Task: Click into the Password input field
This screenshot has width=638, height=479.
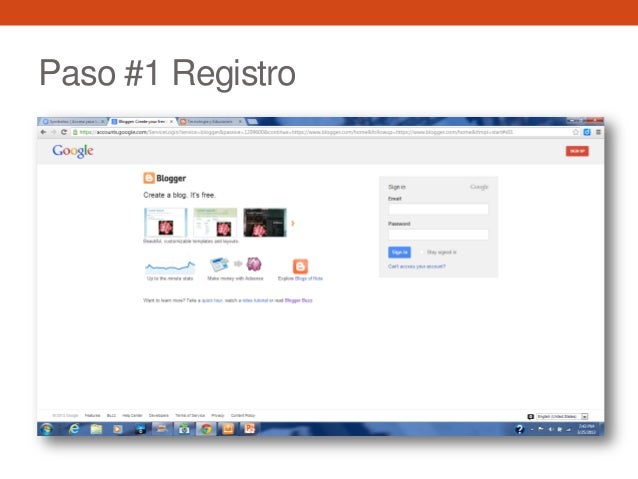Action: click(x=438, y=234)
